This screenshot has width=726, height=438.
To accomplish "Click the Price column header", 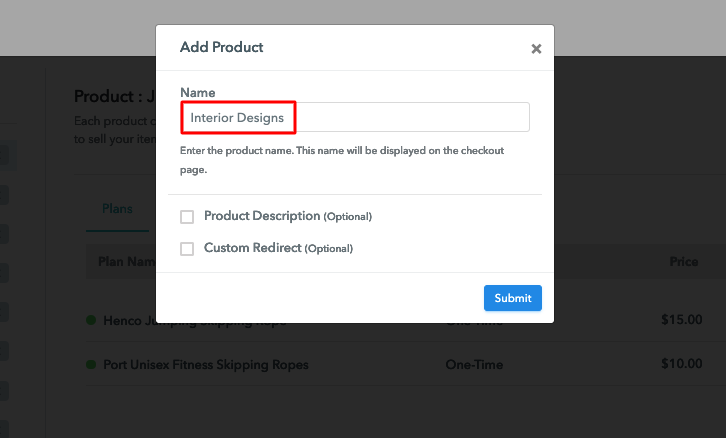I will coord(683,262).
